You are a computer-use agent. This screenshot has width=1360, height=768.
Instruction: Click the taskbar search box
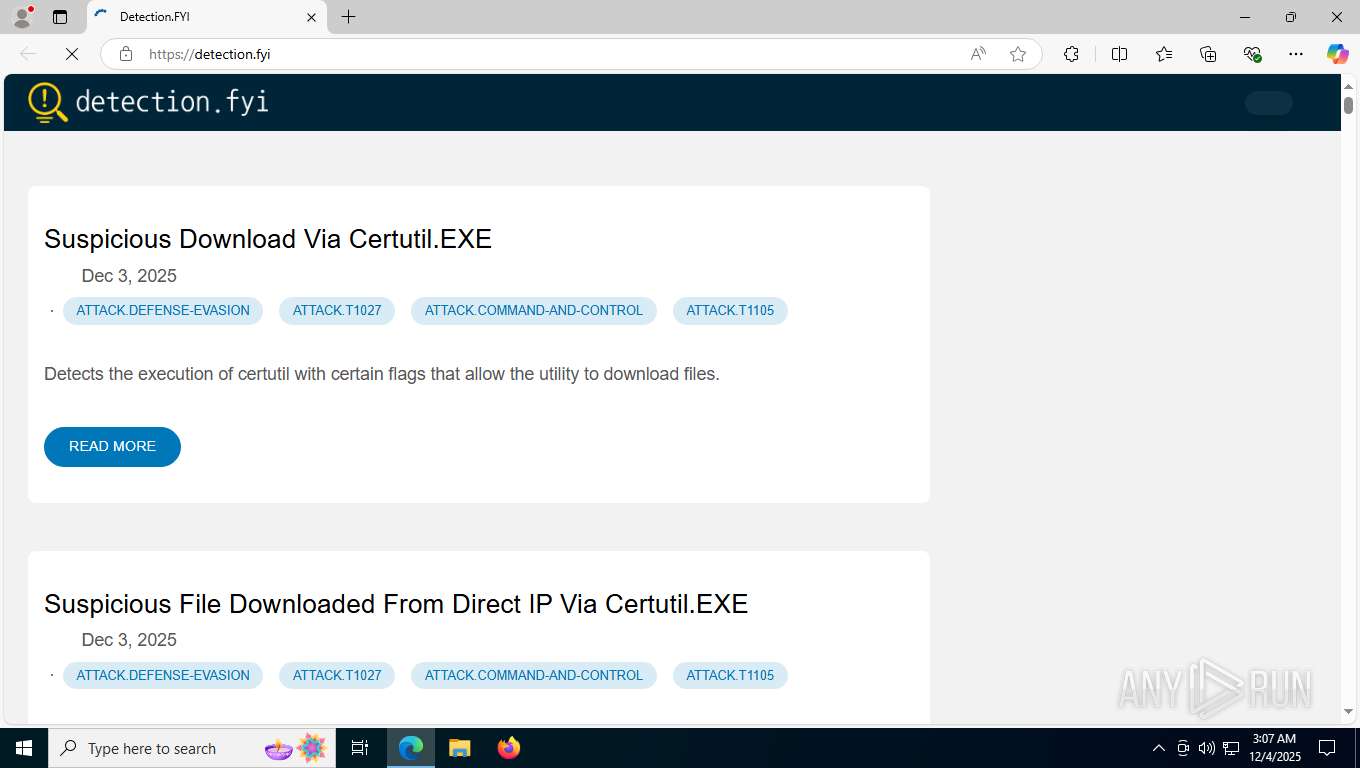pos(191,748)
